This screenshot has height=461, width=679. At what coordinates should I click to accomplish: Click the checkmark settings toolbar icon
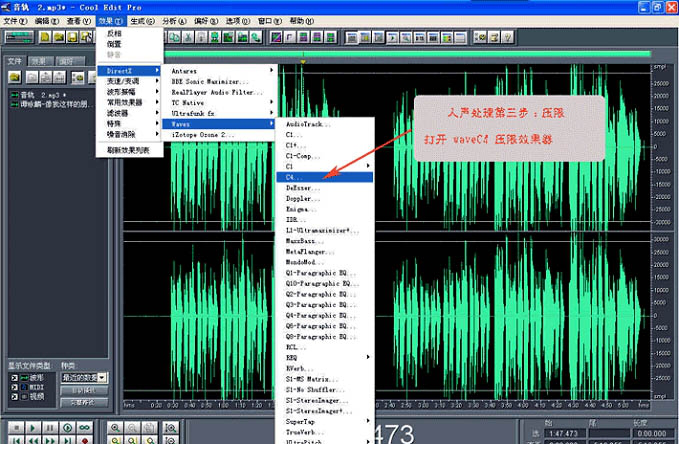pos(480,38)
